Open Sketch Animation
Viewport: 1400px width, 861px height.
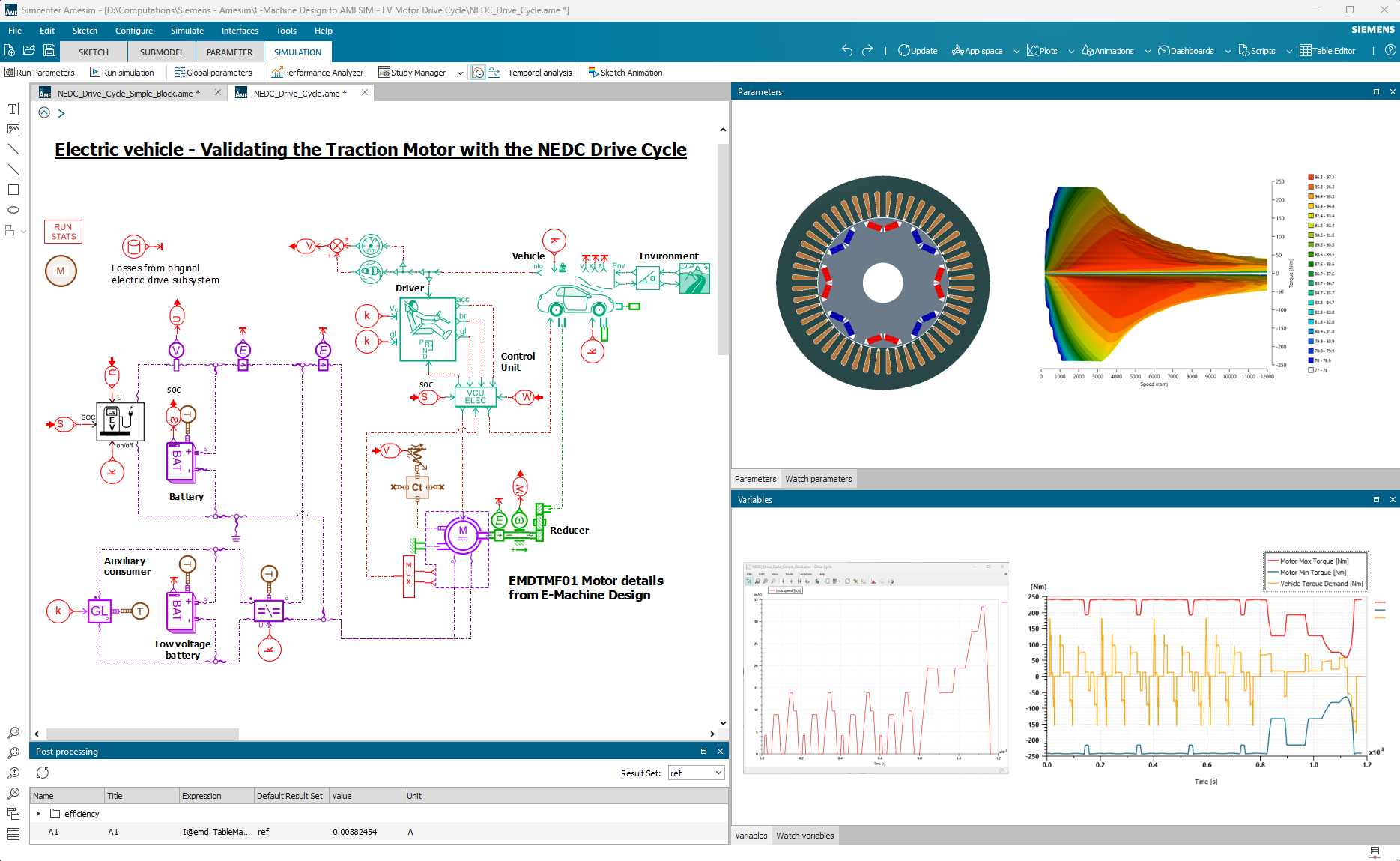pos(625,72)
